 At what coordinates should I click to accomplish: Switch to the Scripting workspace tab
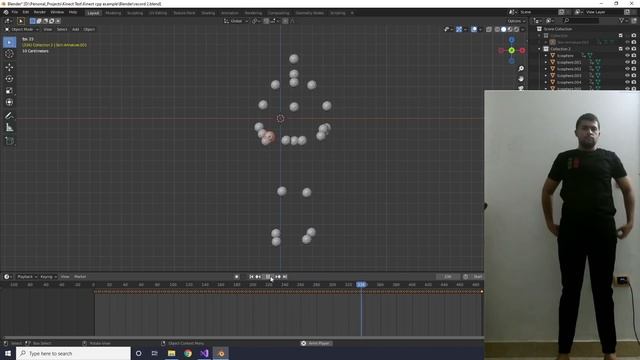pos(338,13)
